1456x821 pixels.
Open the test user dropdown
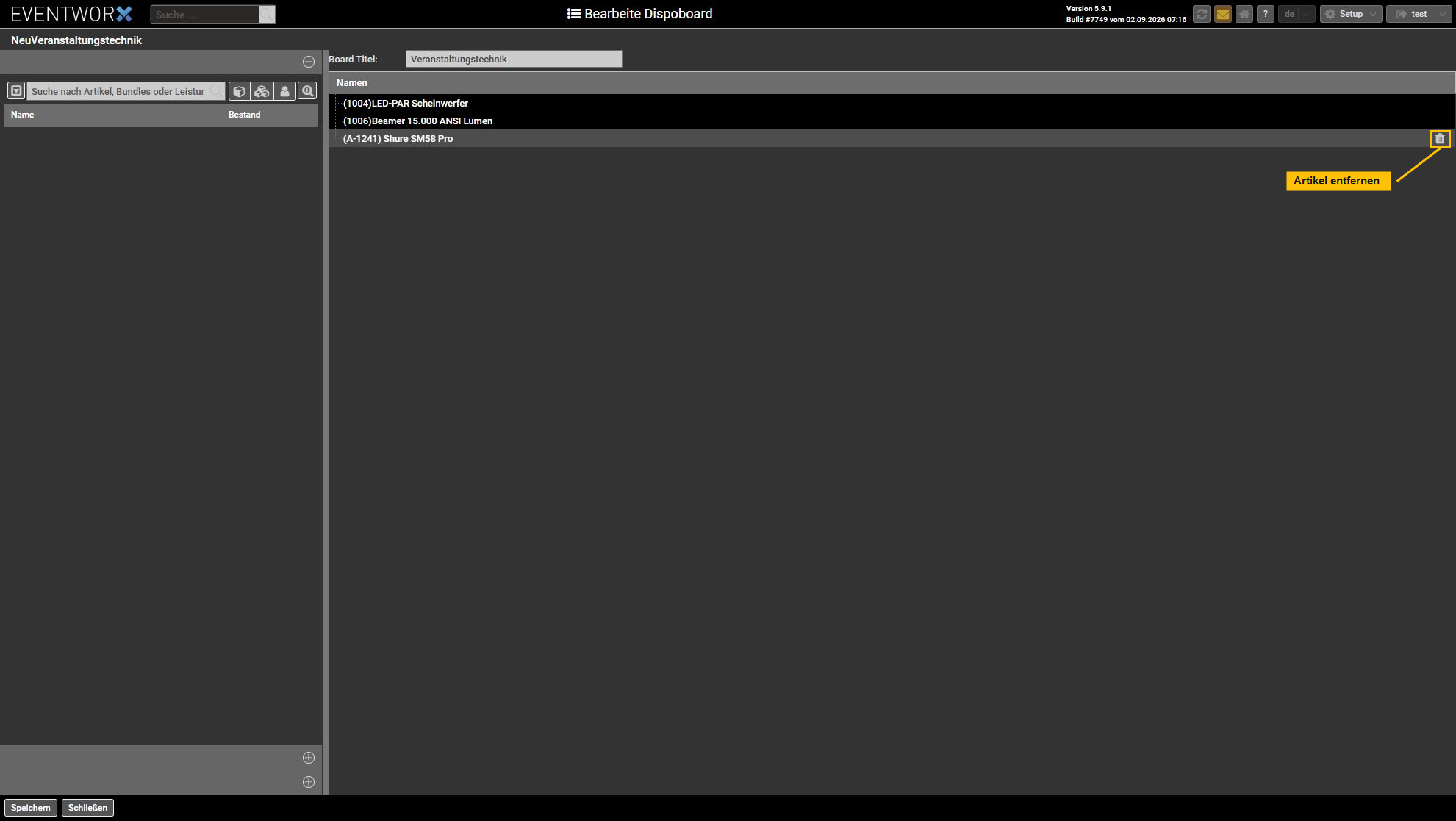[x=1419, y=14]
